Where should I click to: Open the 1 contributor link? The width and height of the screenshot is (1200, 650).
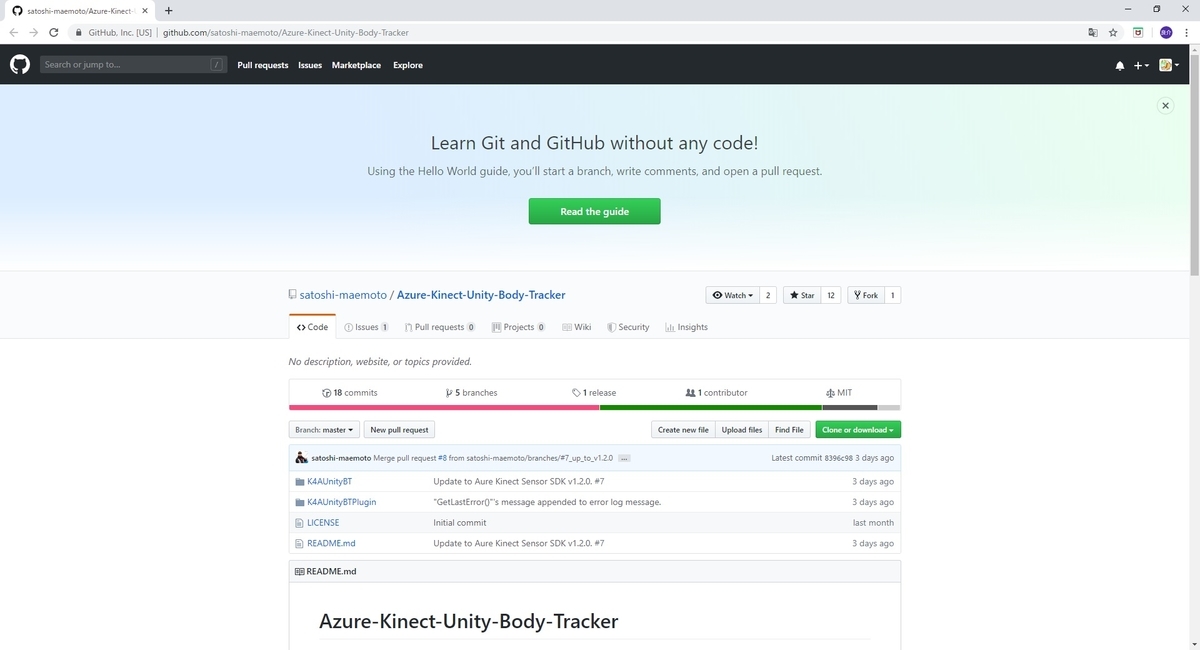(x=716, y=393)
